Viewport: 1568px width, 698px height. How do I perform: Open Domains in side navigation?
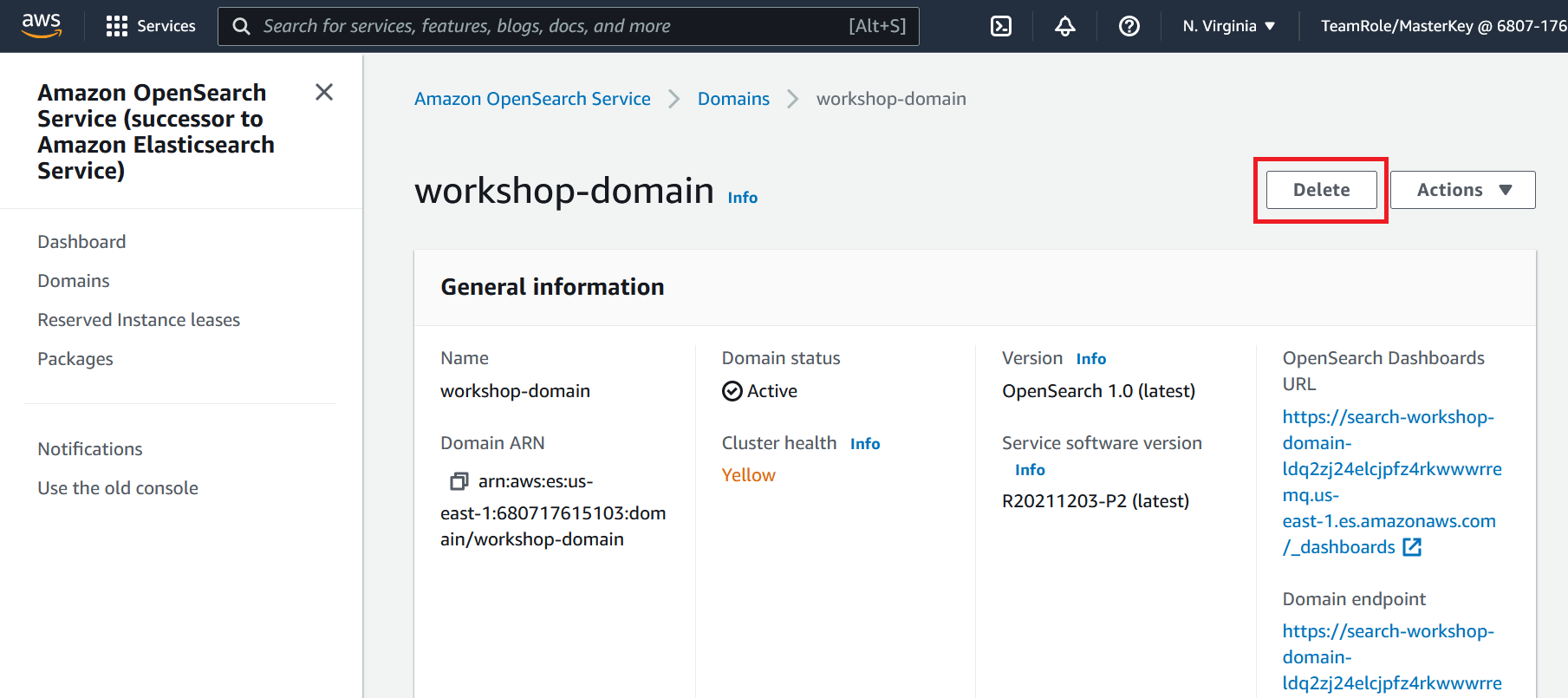click(x=74, y=281)
